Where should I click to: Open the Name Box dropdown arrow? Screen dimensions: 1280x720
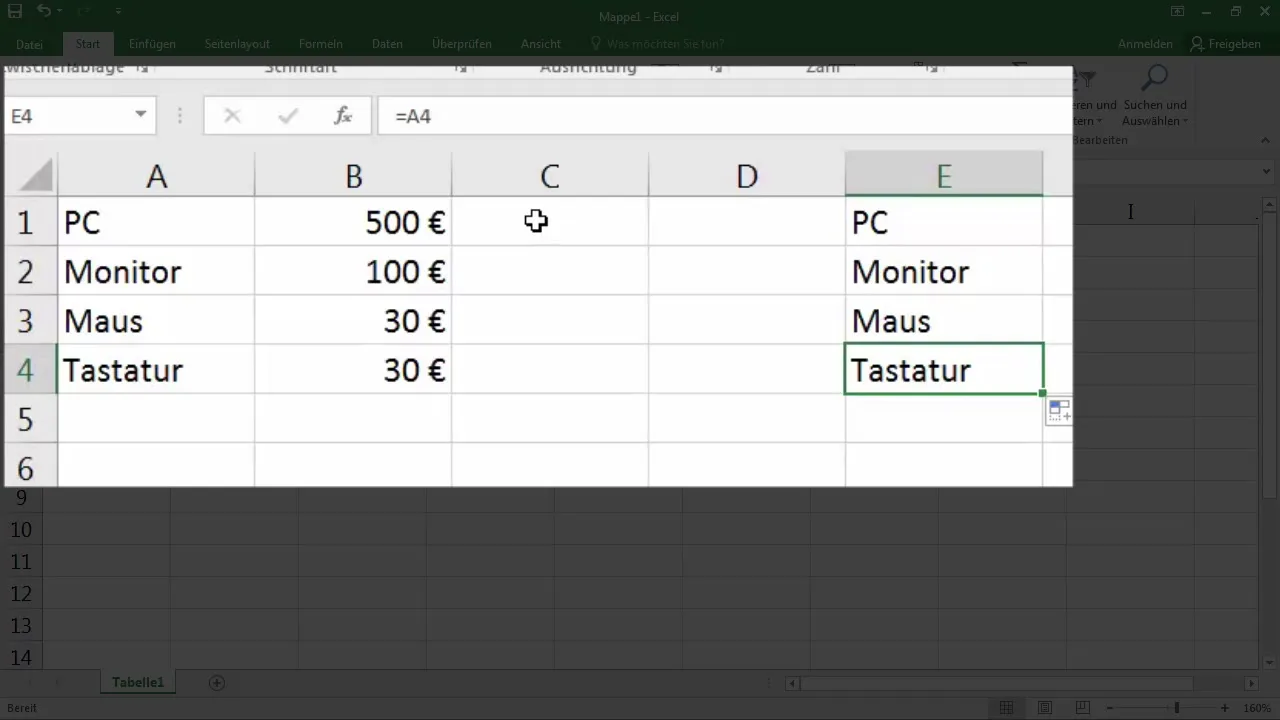[x=141, y=116]
